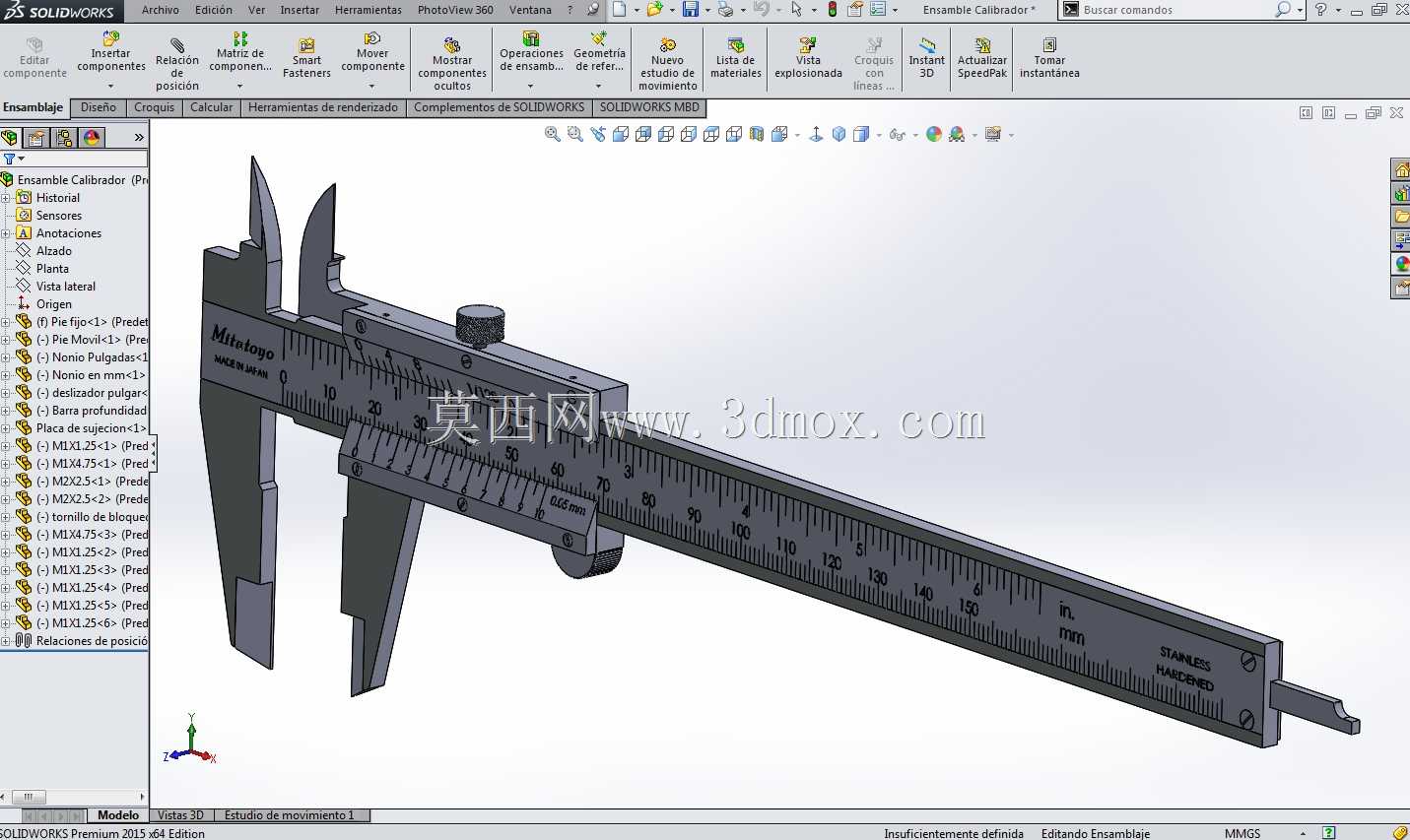Click Actualizar SpeedPak
Image resolution: width=1410 pixels, height=840 pixels.
point(982,57)
